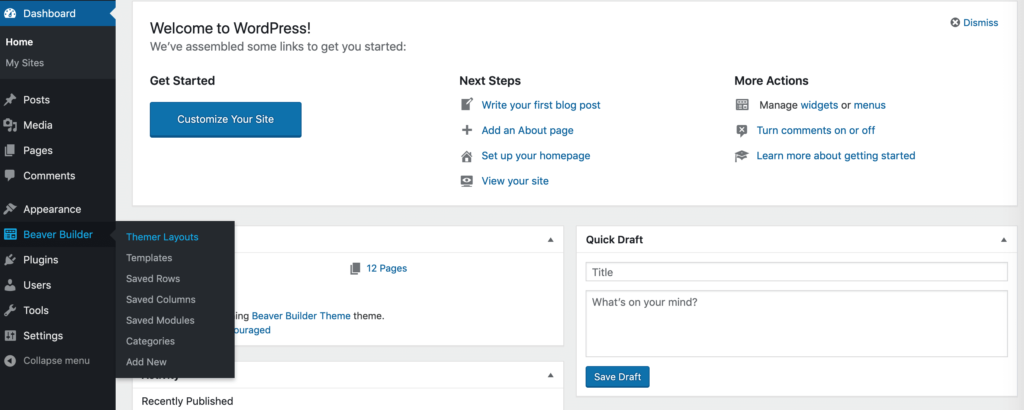This screenshot has height=410, width=1024.
Task: Click the Appearance paintbrush icon
Action: 10,210
